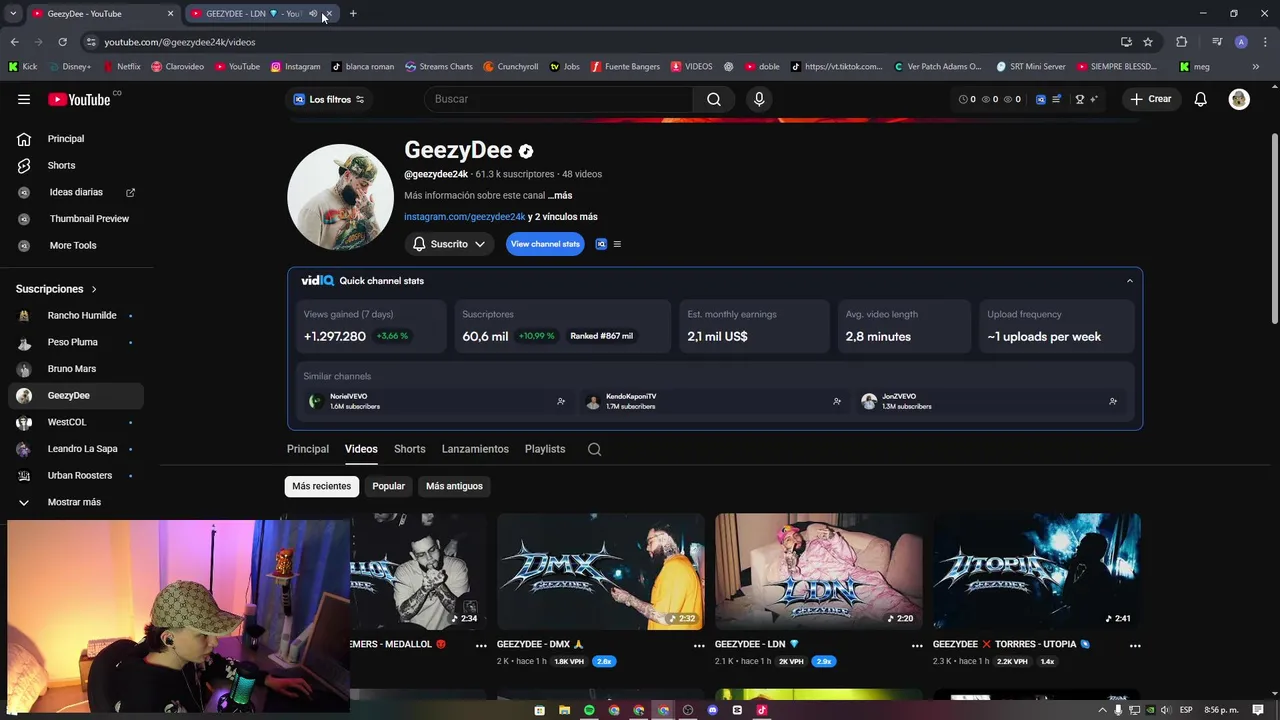Select the Popular sort chip
The height and width of the screenshot is (720, 1280).
coord(389,486)
